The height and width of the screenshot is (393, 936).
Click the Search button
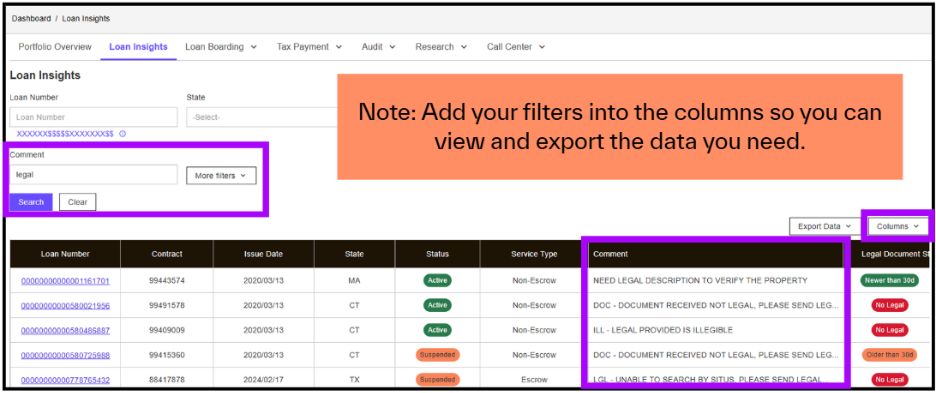(x=31, y=202)
